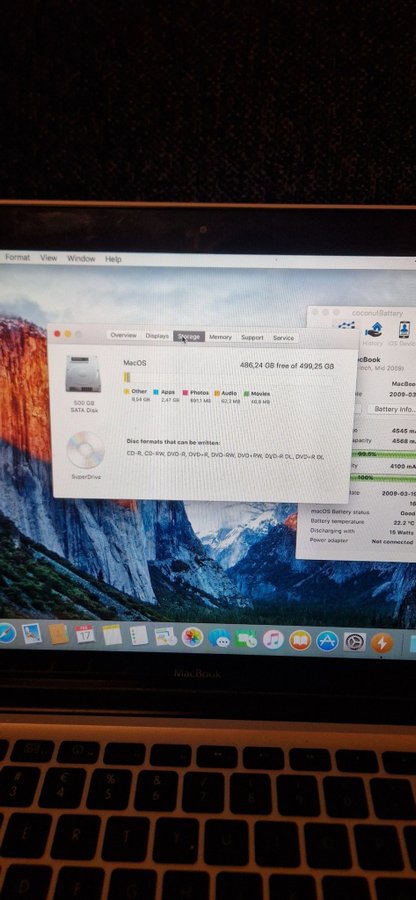Open Contacts in the dock
This screenshot has height=900, width=416.
point(59,634)
